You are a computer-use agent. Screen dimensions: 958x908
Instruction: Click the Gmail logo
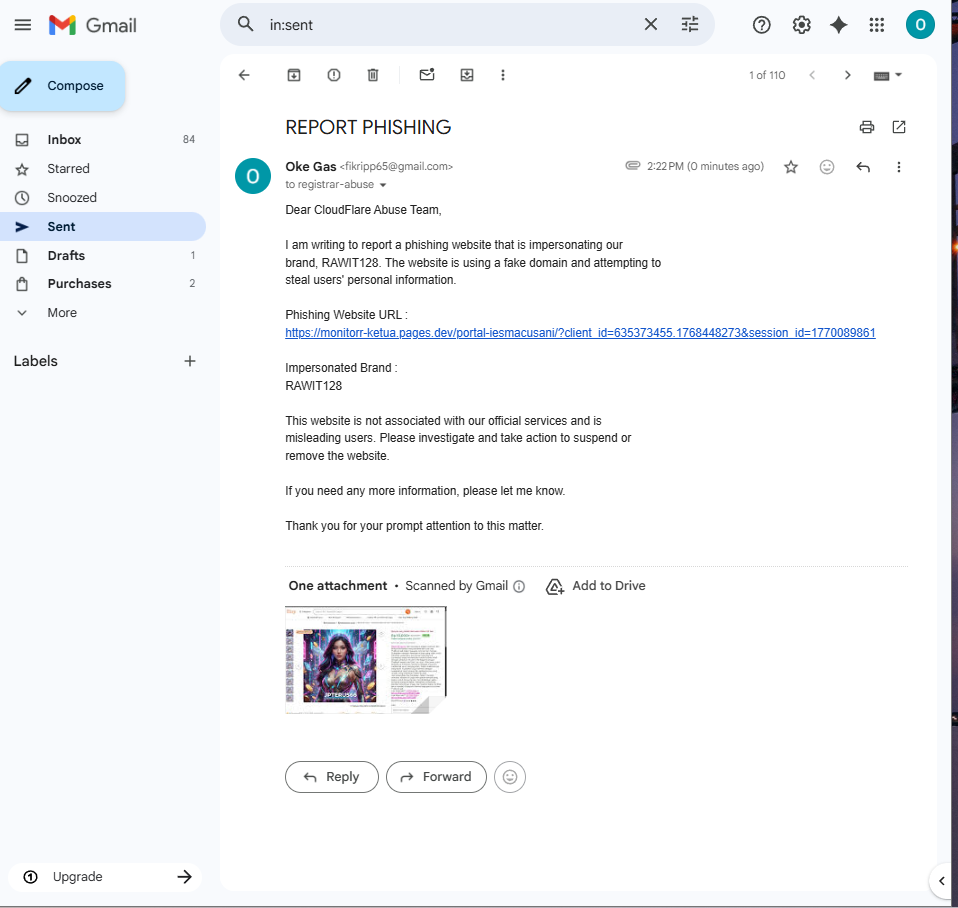93,25
